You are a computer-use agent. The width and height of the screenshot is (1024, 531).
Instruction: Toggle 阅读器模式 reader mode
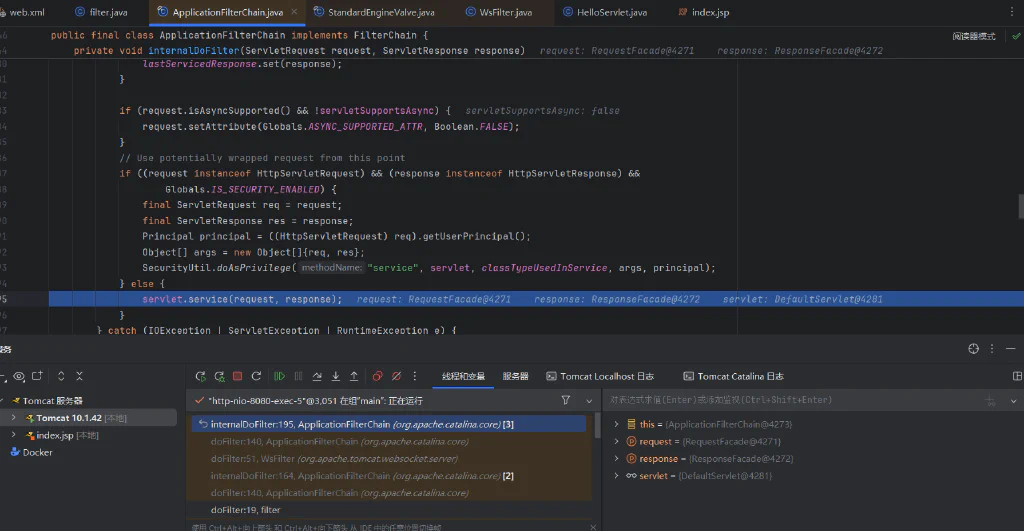coord(973,37)
